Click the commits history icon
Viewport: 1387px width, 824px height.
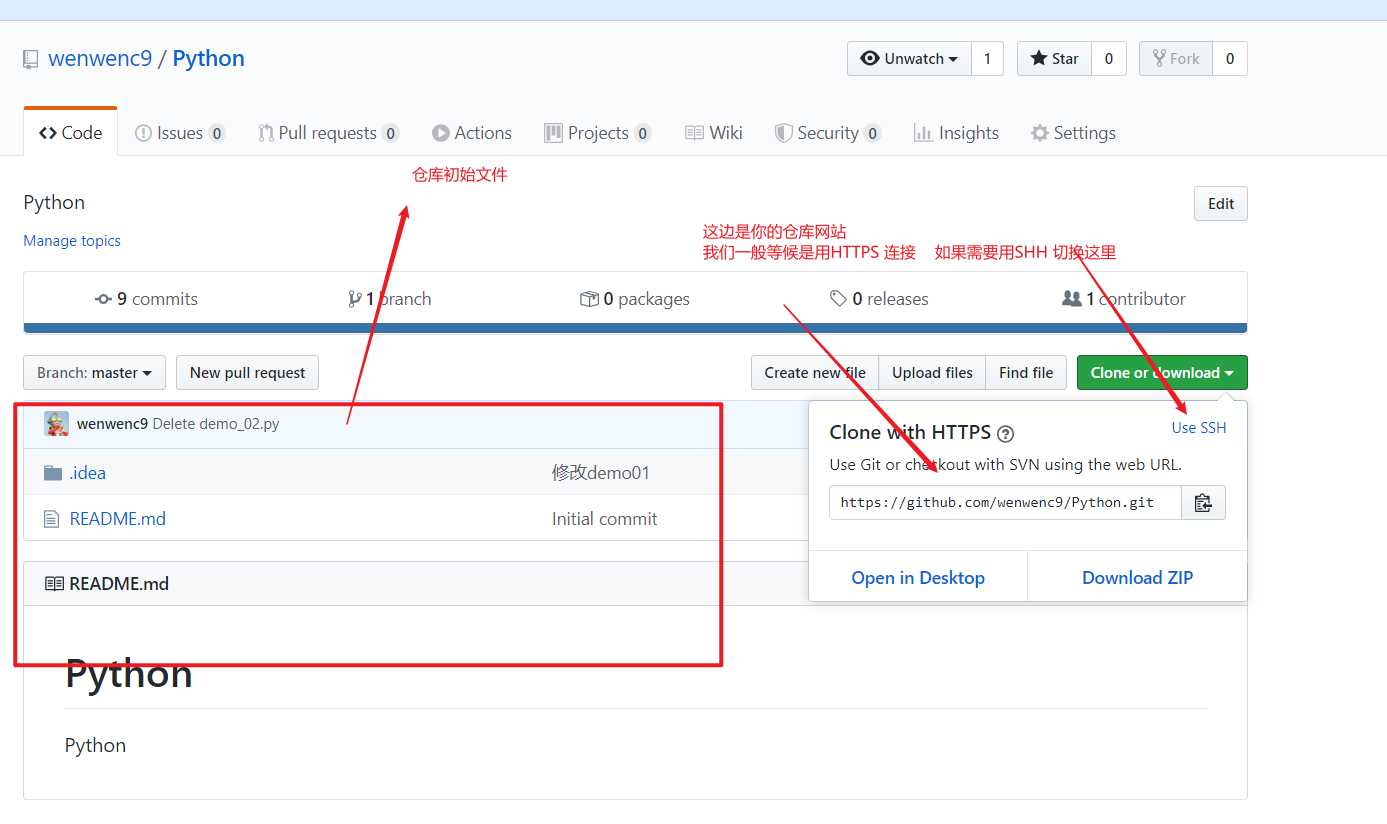103,299
